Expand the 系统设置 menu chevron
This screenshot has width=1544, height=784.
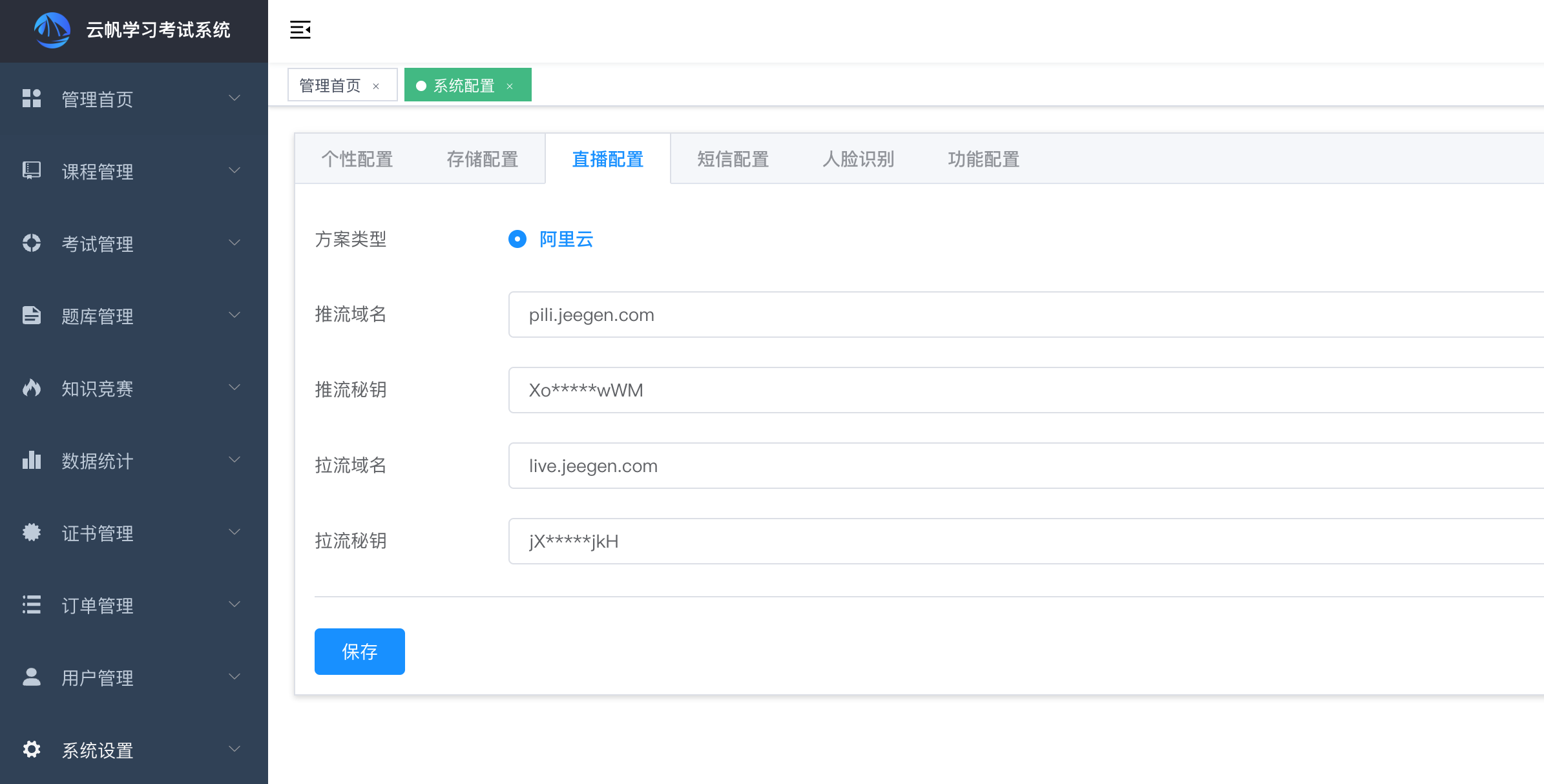pos(235,749)
